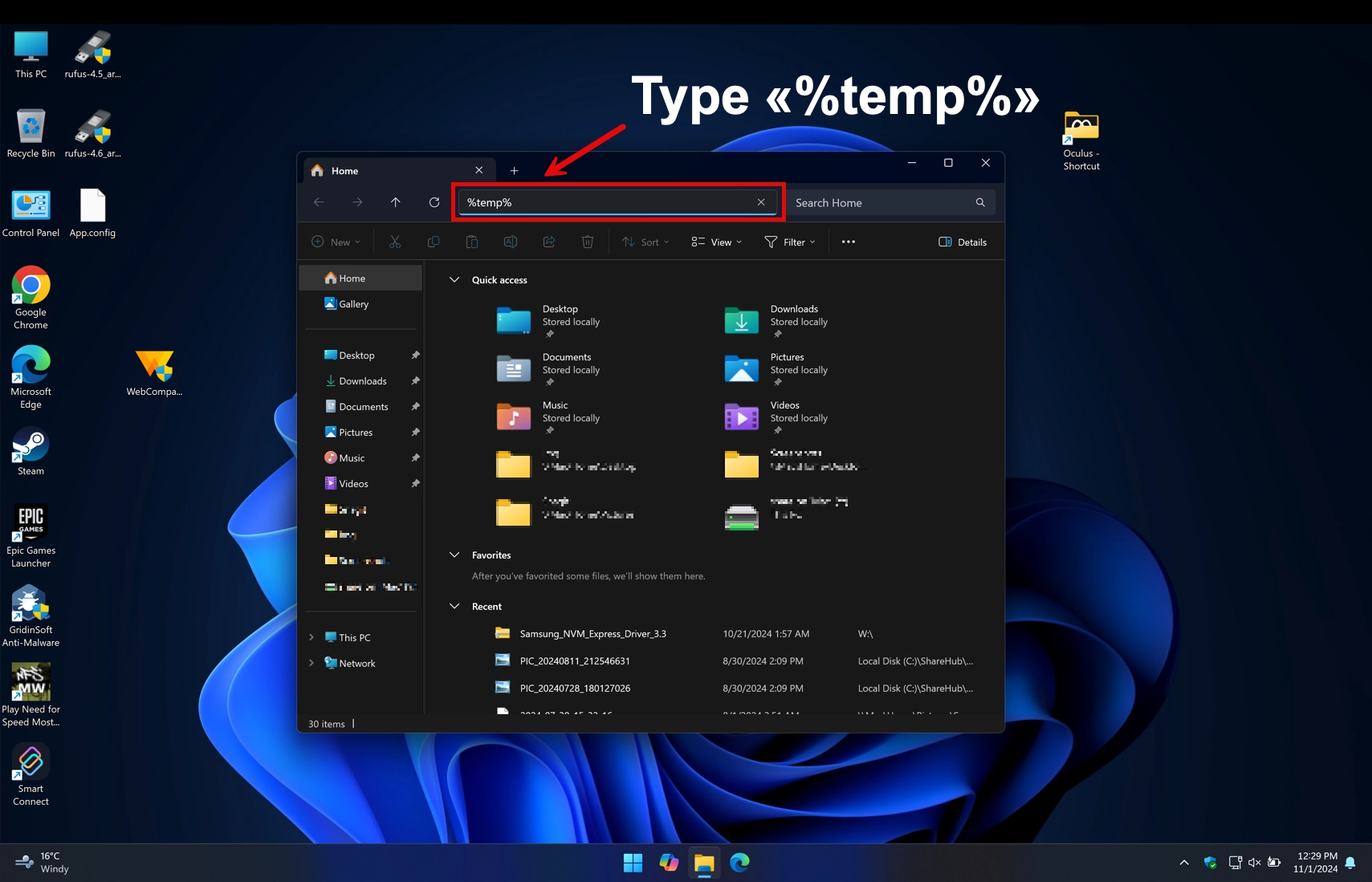
Task: Collapse the Favorites section
Action: click(x=455, y=555)
